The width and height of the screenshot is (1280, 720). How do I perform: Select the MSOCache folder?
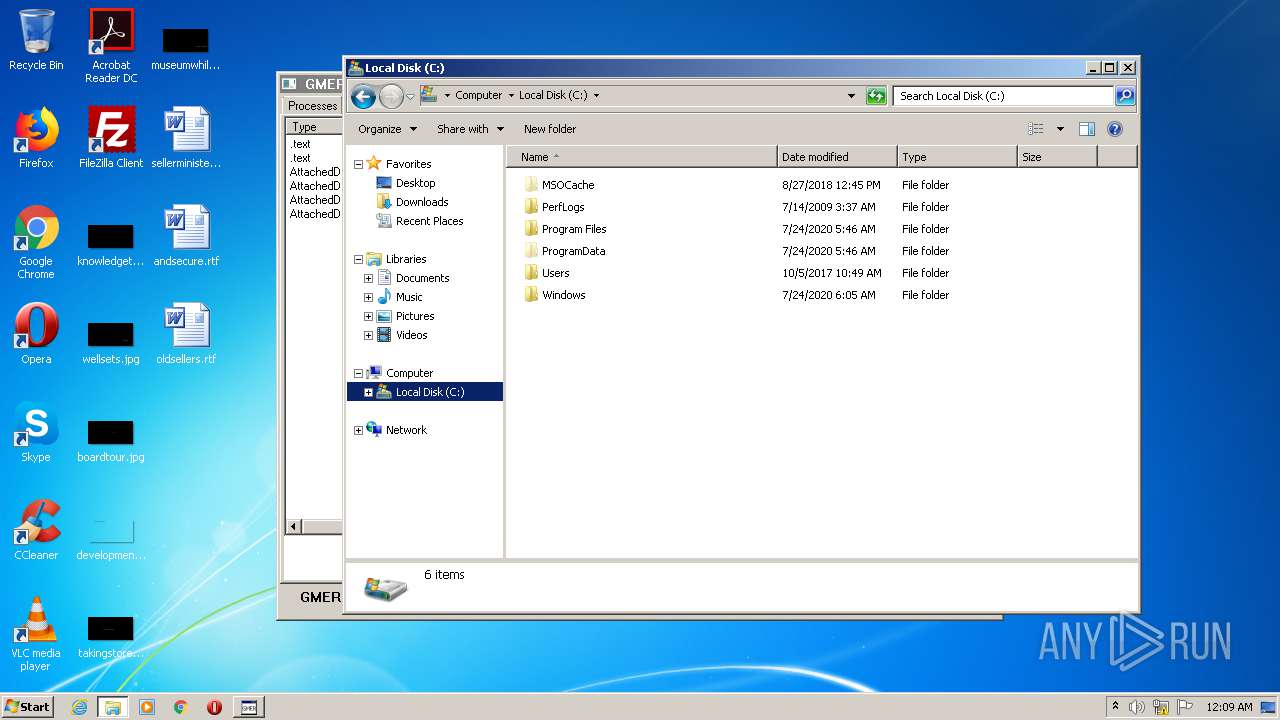[568, 185]
